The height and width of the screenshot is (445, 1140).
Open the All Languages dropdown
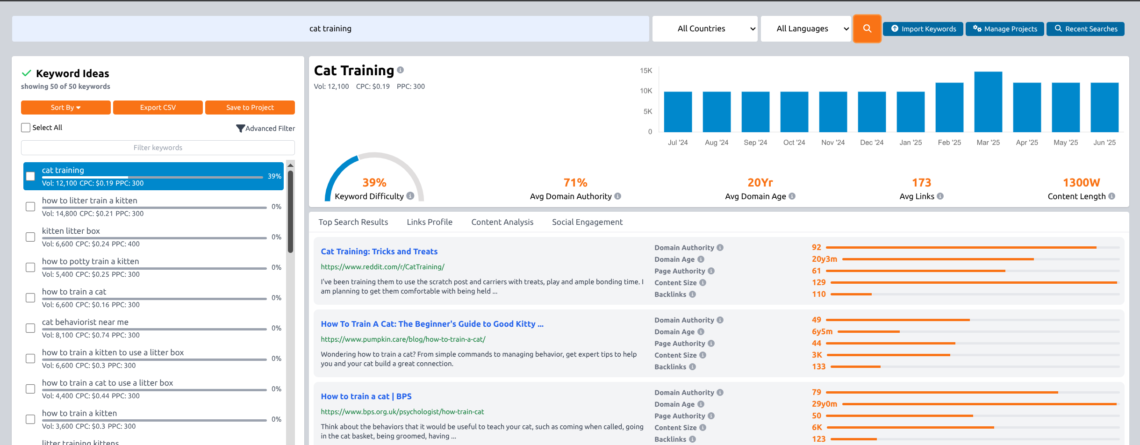coord(806,29)
